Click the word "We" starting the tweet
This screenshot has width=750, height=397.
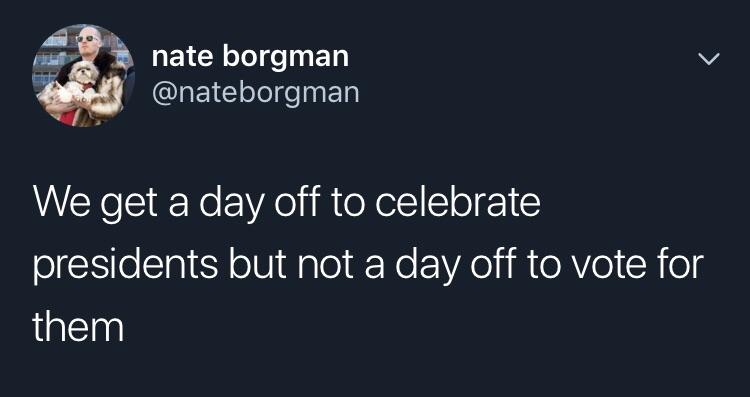63,204
